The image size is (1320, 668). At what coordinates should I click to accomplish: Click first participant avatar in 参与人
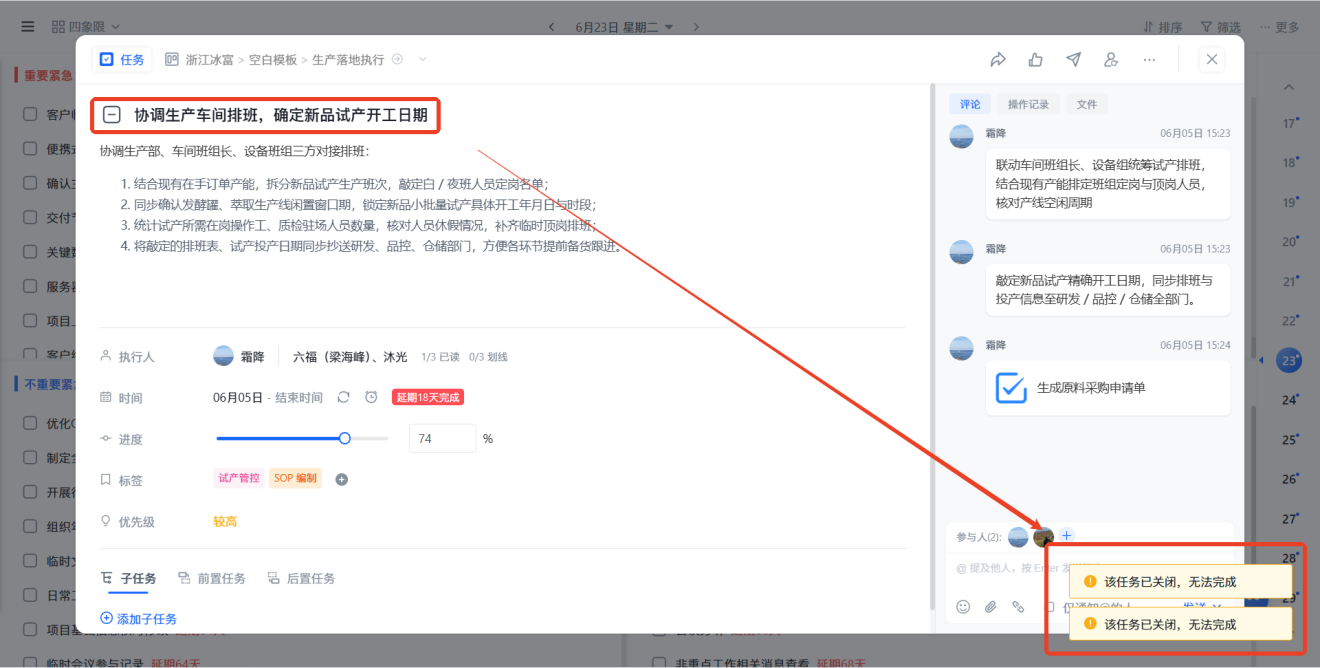click(1018, 537)
